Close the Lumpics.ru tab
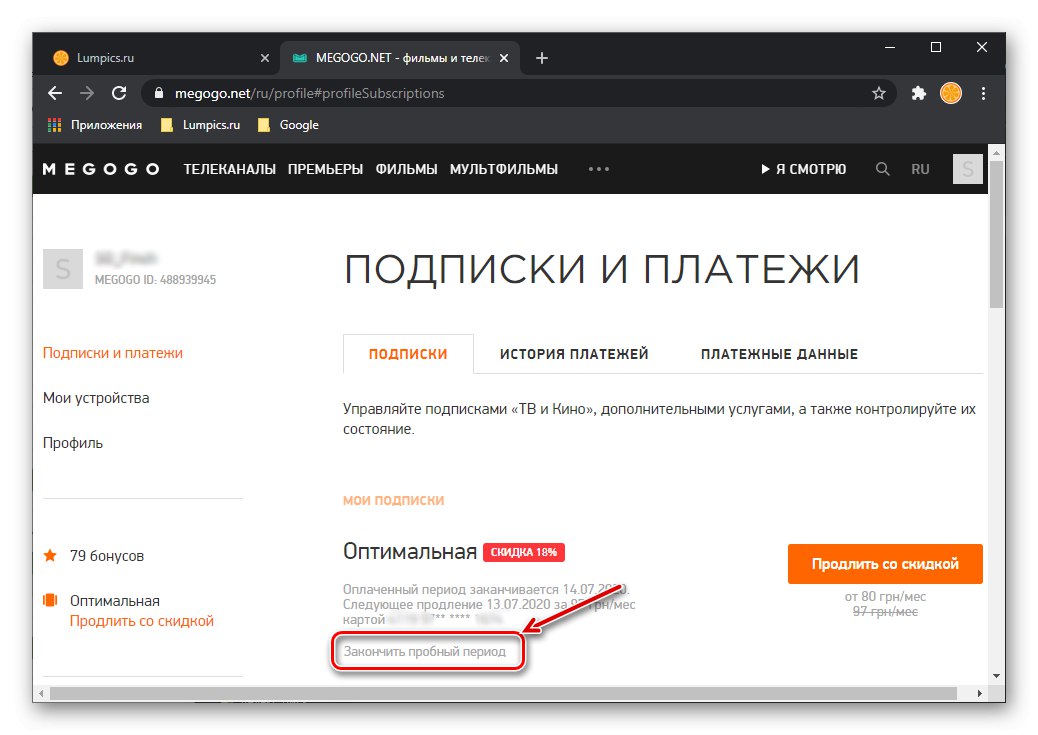 [x=265, y=58]
